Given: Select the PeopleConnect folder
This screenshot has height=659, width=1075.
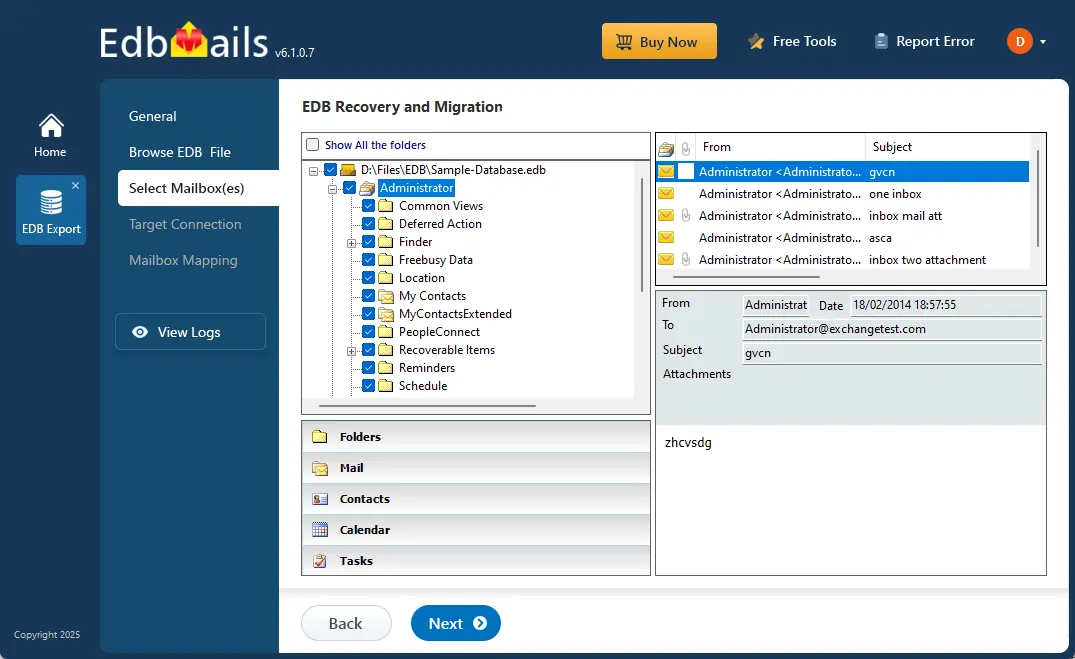Looking at the screenshot, I should (439, 332).
